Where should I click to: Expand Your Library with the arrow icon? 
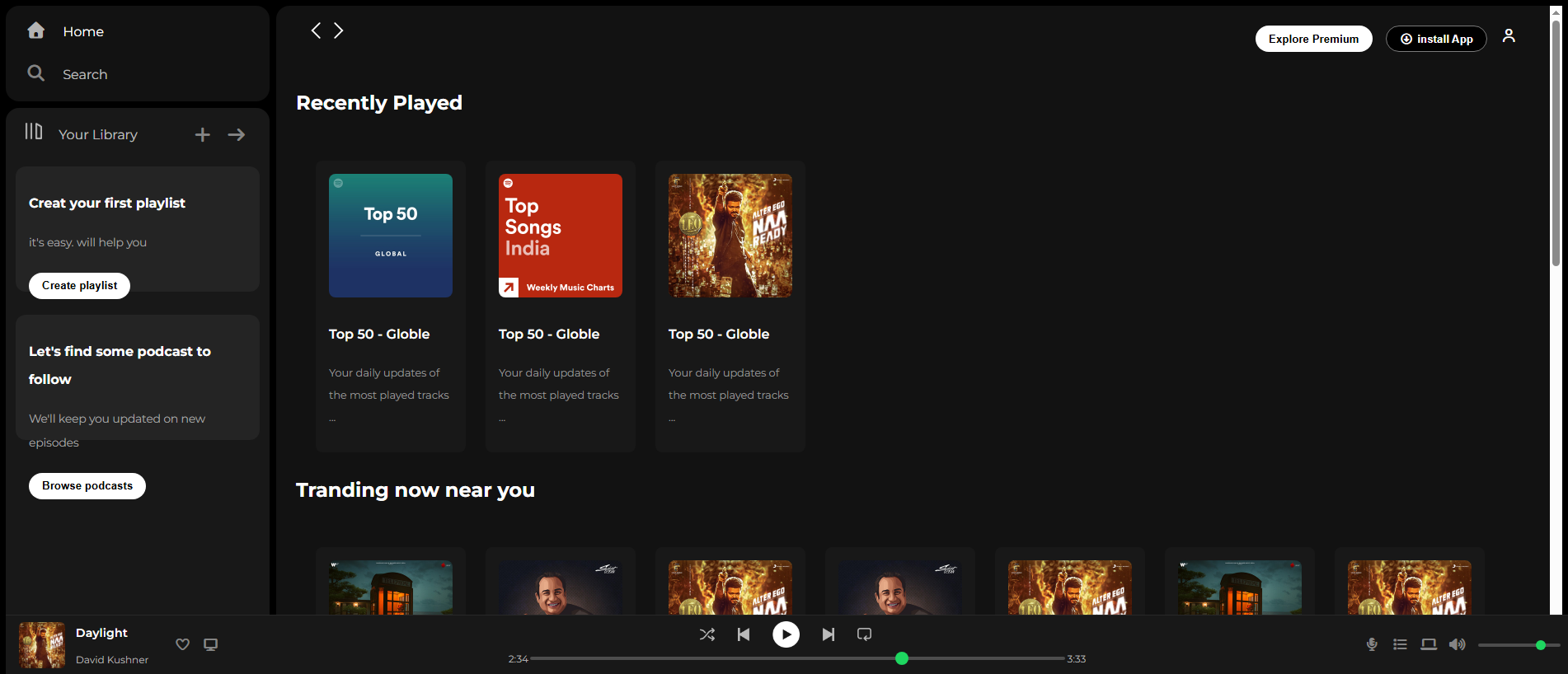click(x=237, y=134)
